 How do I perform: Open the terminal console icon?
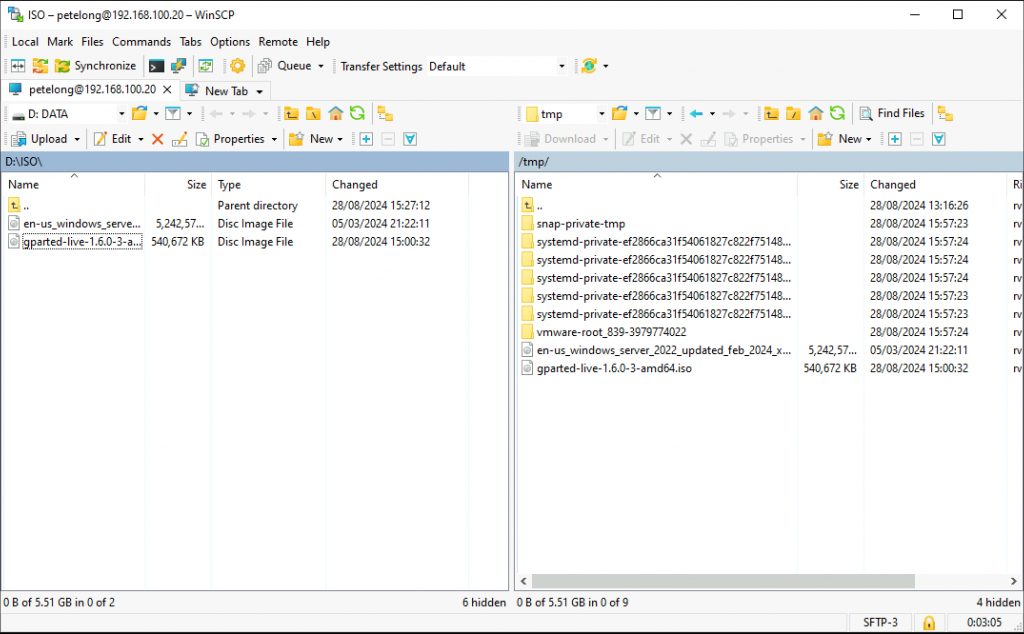[157, 66]
